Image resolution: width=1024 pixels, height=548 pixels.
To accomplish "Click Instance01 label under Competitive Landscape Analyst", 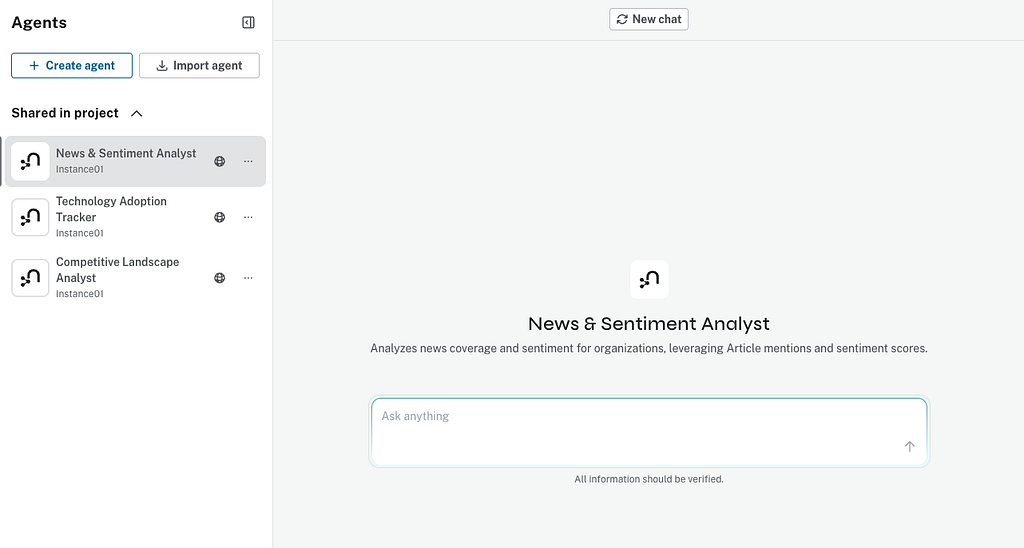I will click(80, 294).
